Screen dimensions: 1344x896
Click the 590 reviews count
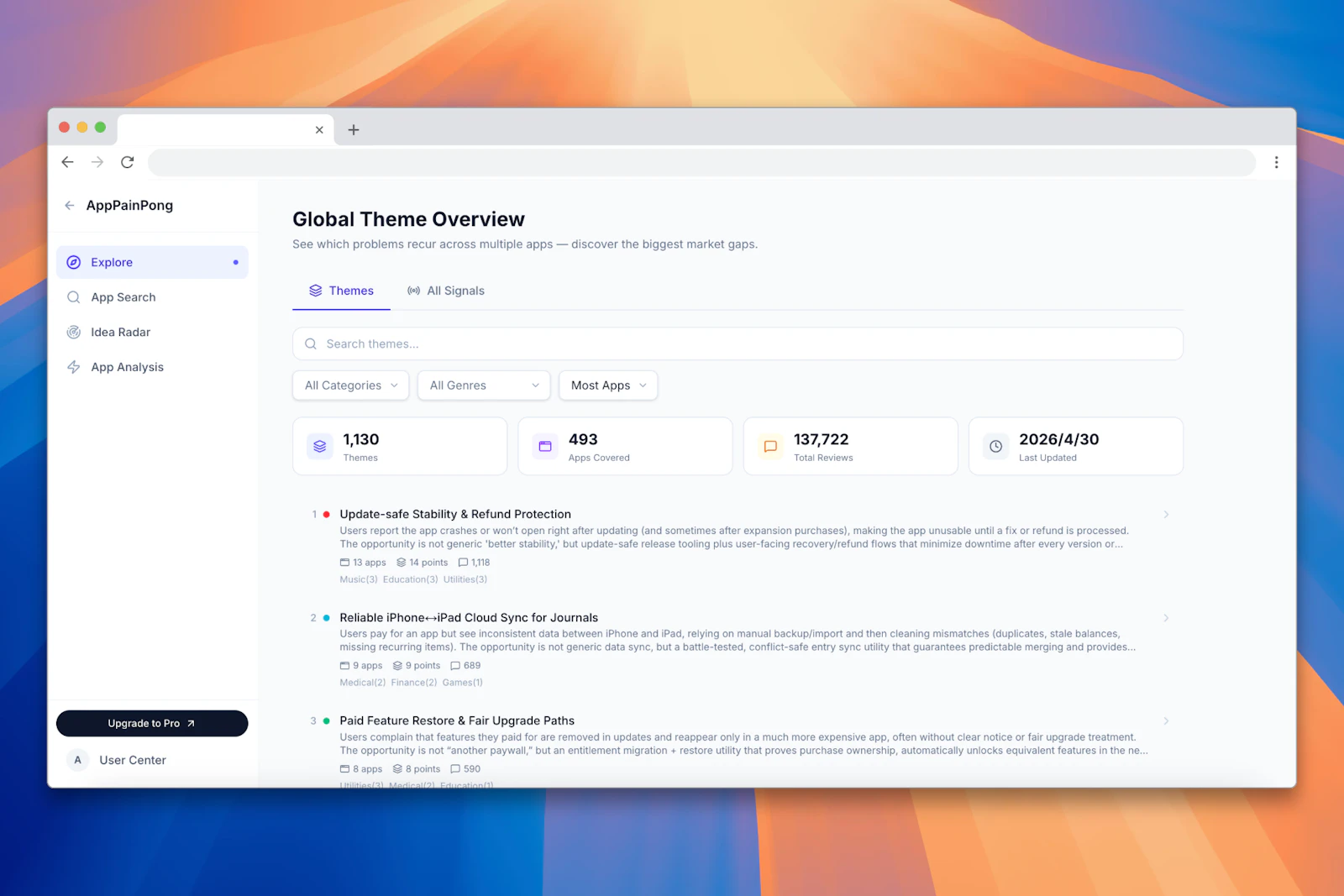[x=472, y=769]
